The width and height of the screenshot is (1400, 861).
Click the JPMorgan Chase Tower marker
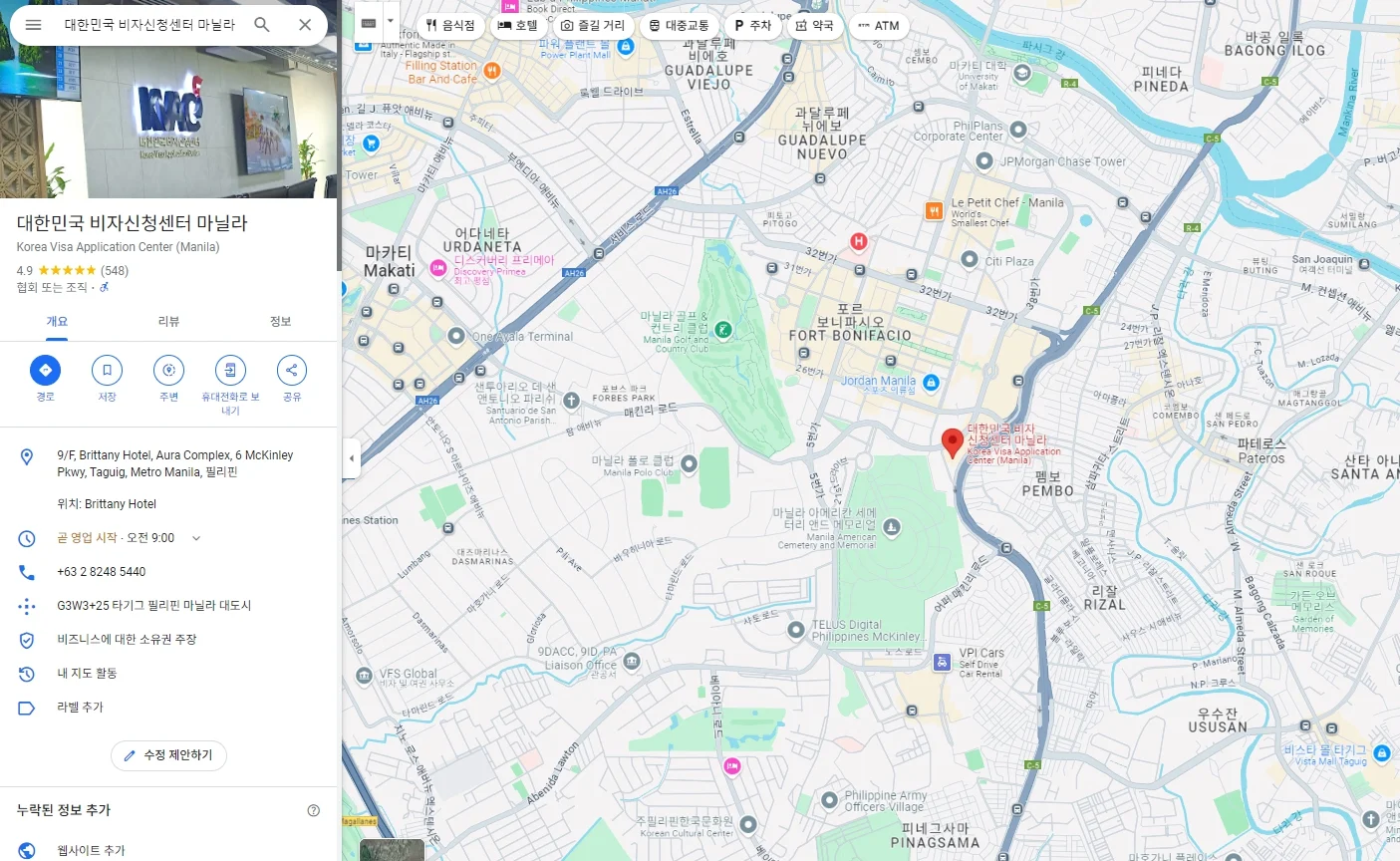(x=983, y=160)
